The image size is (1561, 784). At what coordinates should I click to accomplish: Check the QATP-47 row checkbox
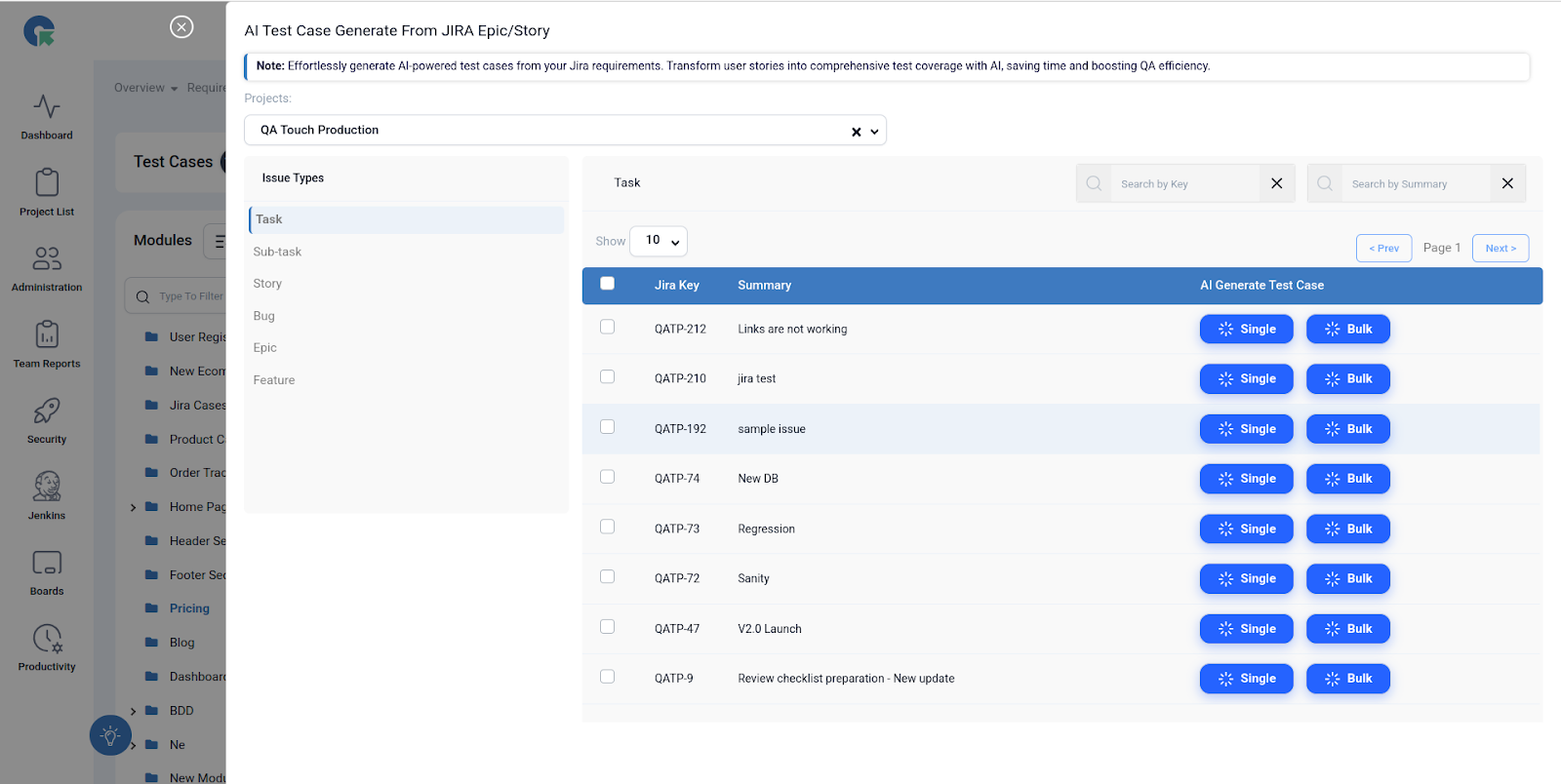tap(607, 626)
